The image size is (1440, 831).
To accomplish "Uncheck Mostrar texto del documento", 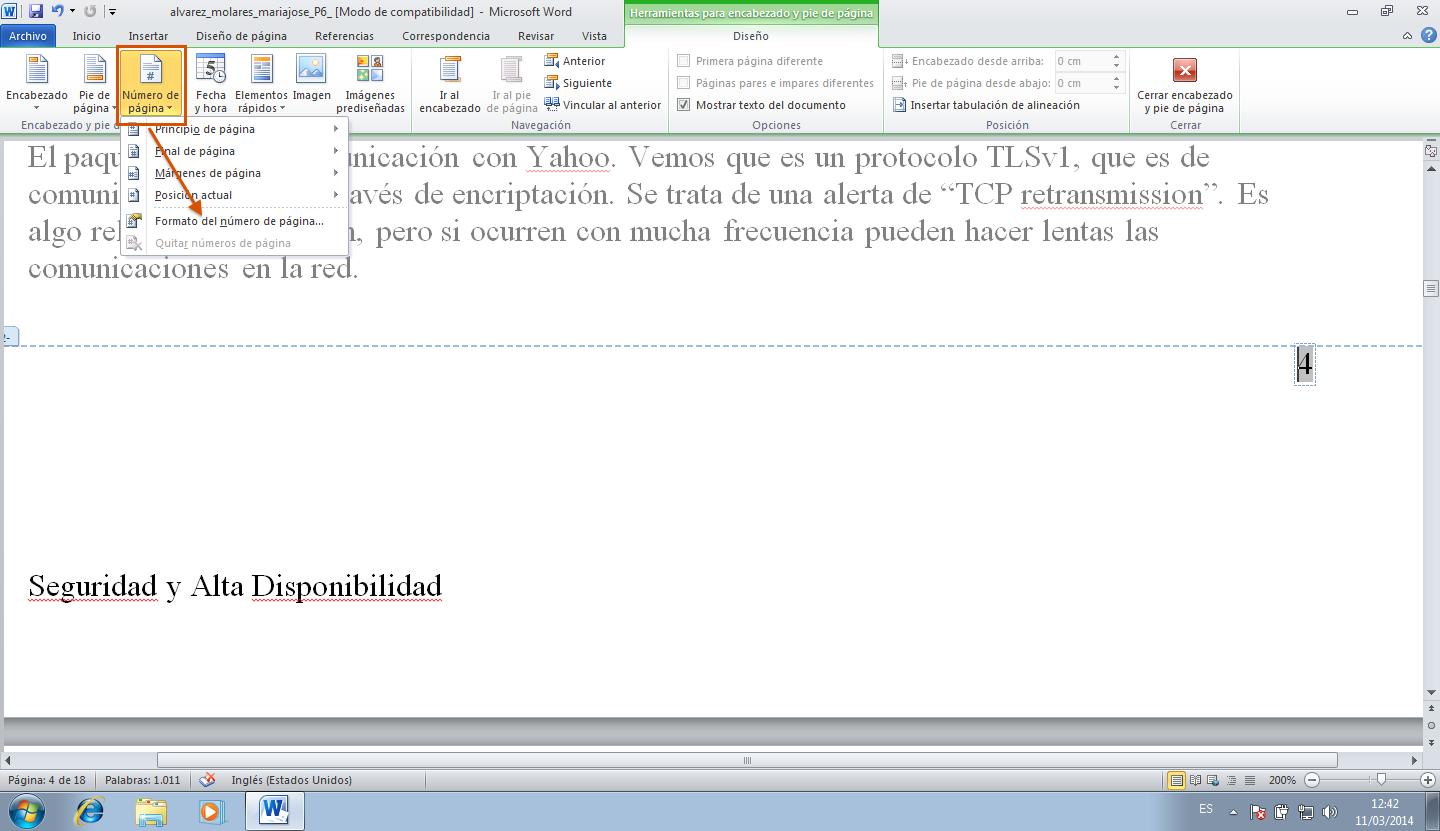I will point(684,105).
